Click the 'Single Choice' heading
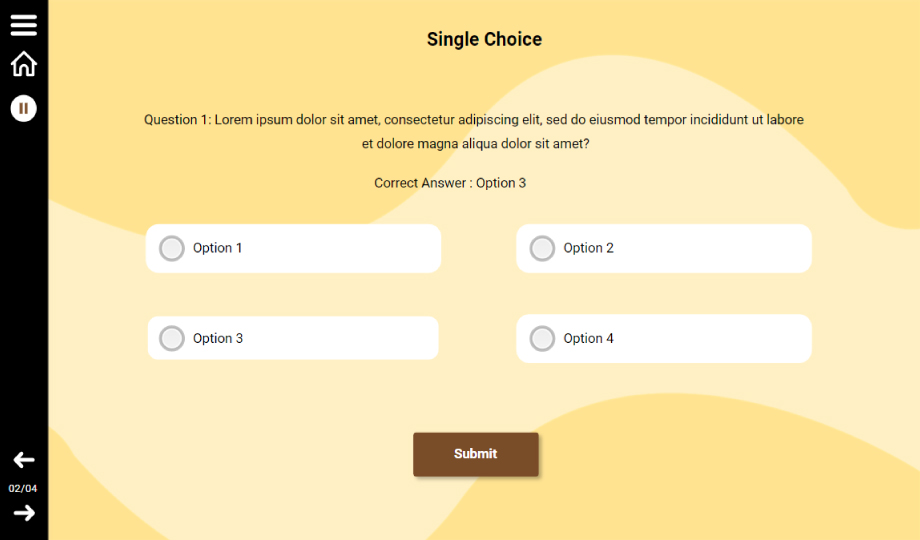 [x=484, y=40]
